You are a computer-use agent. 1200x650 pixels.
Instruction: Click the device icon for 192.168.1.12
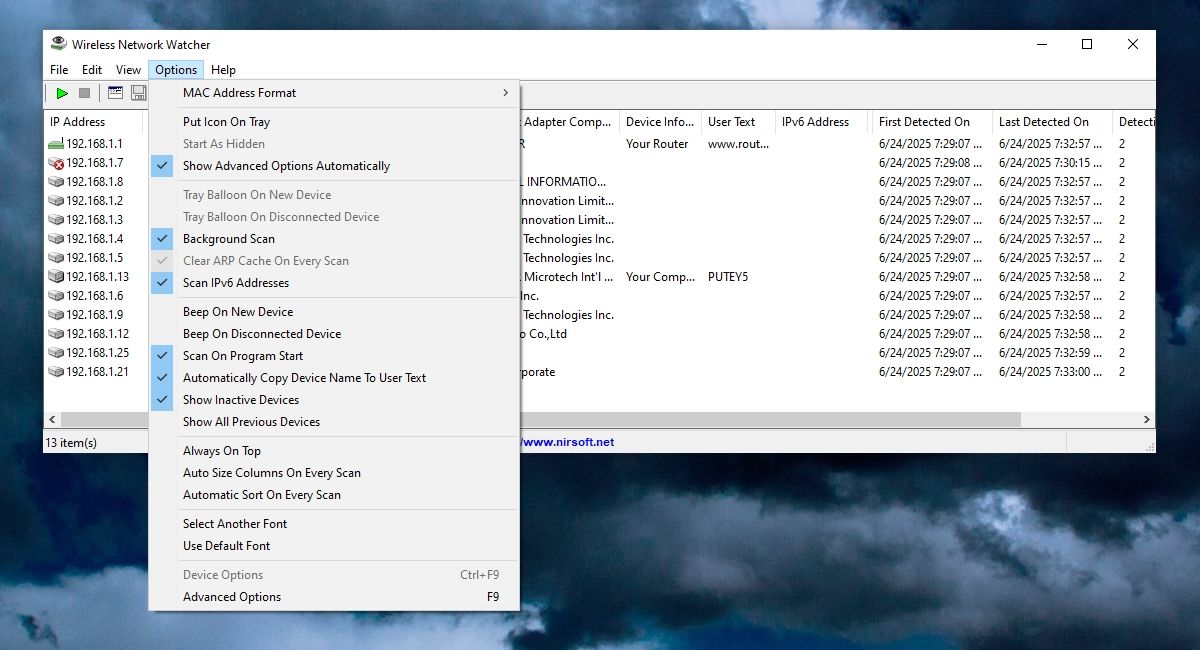coord(56,334)
